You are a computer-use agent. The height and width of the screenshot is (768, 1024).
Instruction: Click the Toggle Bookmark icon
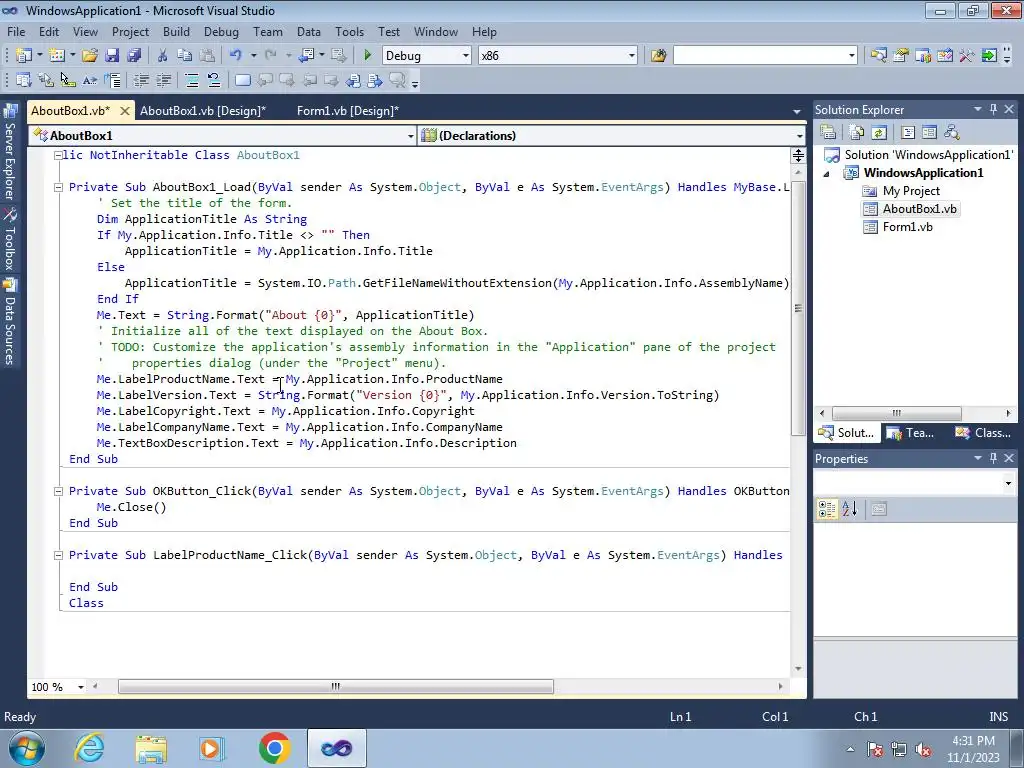tap(242, 80)
